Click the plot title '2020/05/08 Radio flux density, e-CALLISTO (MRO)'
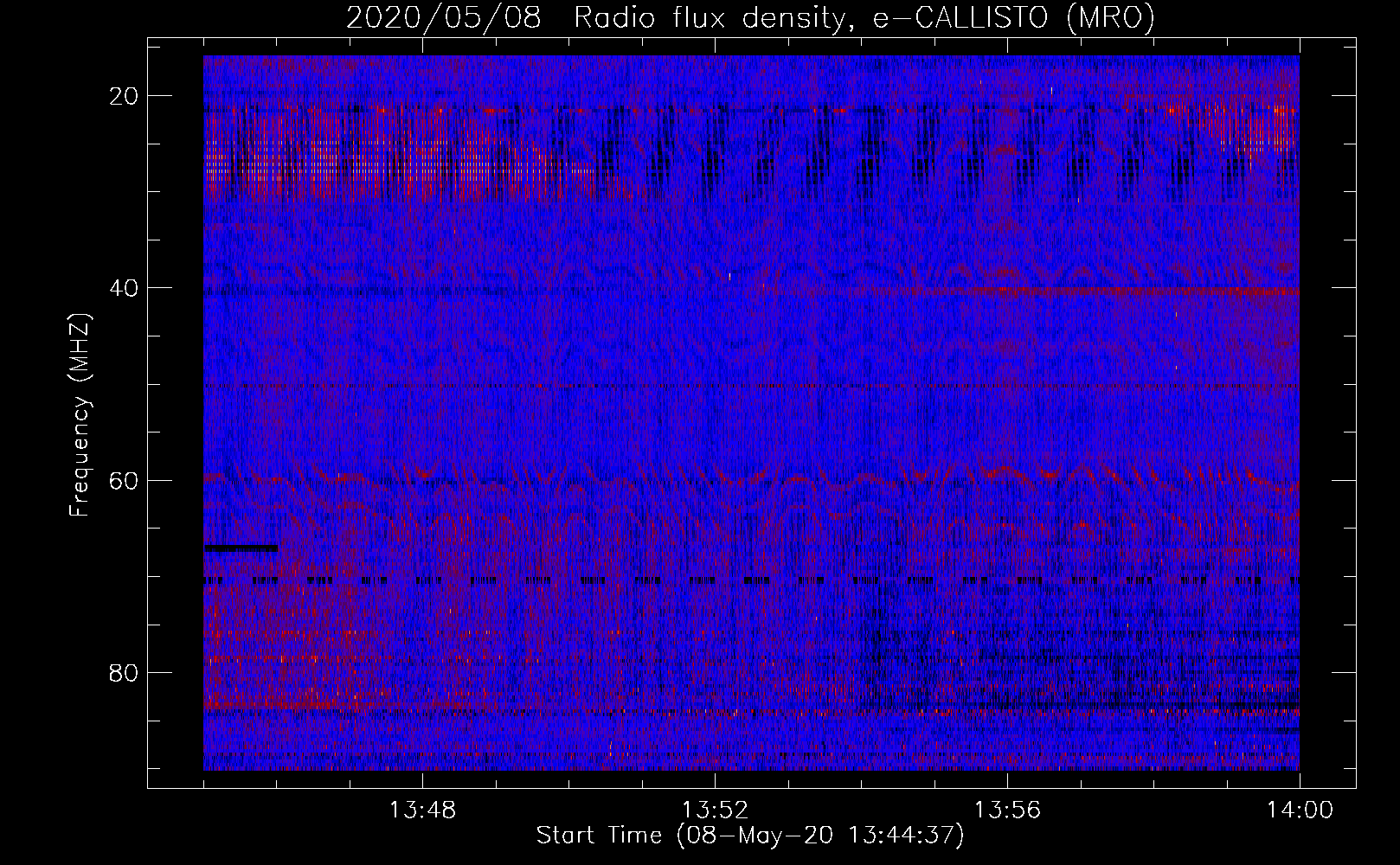The width and height of the screenshot is (1400, 865). (x=750, y=17)
